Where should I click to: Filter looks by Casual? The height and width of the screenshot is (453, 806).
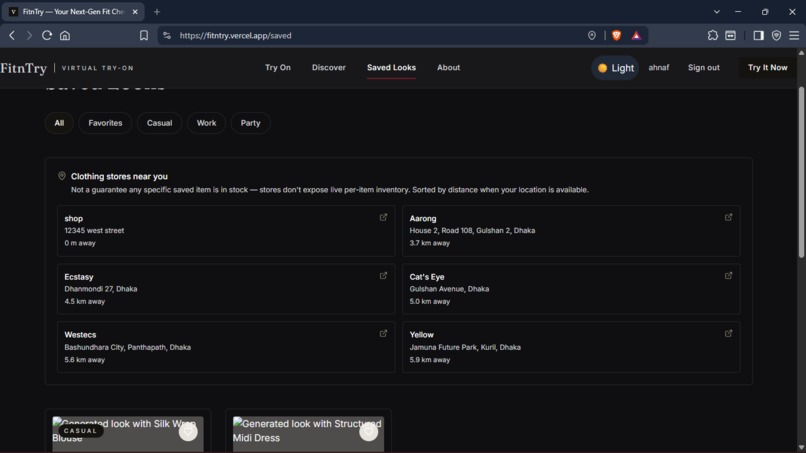[159, 123]
